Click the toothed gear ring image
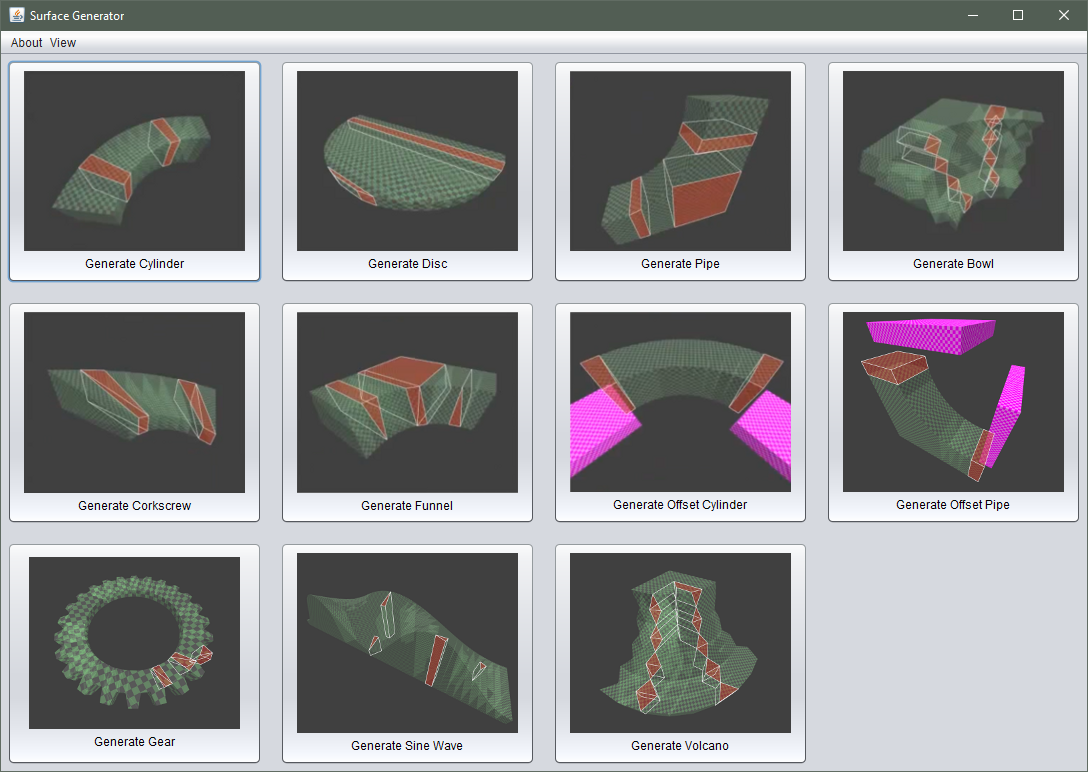Viewport: 1088px width, 772px height. (134, 642)
